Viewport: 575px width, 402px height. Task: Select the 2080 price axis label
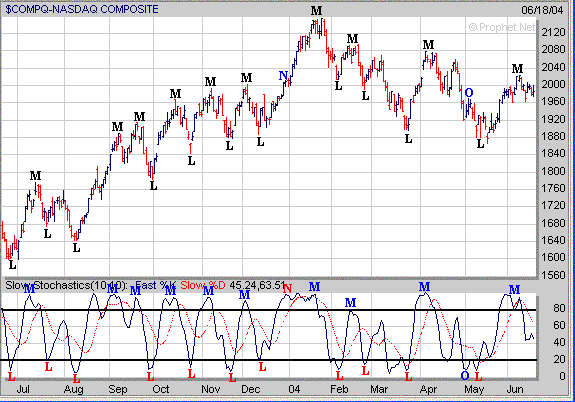coord(553,50)
